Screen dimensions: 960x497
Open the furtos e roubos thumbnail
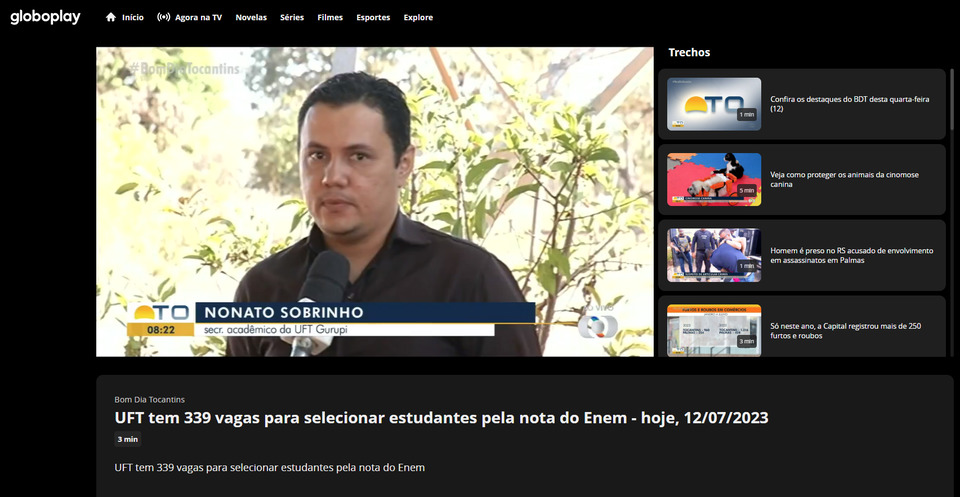pos(714,331)
